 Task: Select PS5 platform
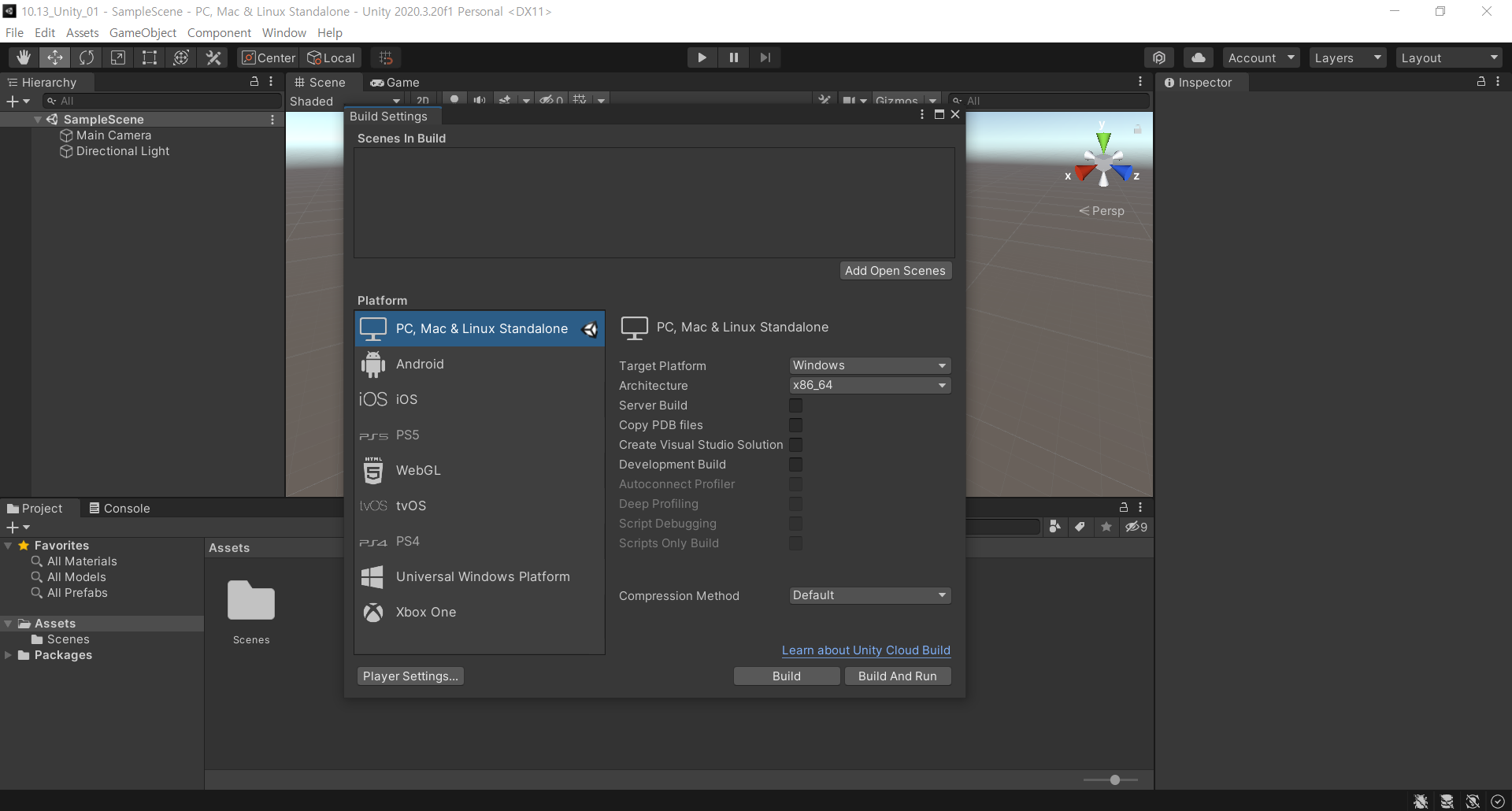click(x=480, y=435)
